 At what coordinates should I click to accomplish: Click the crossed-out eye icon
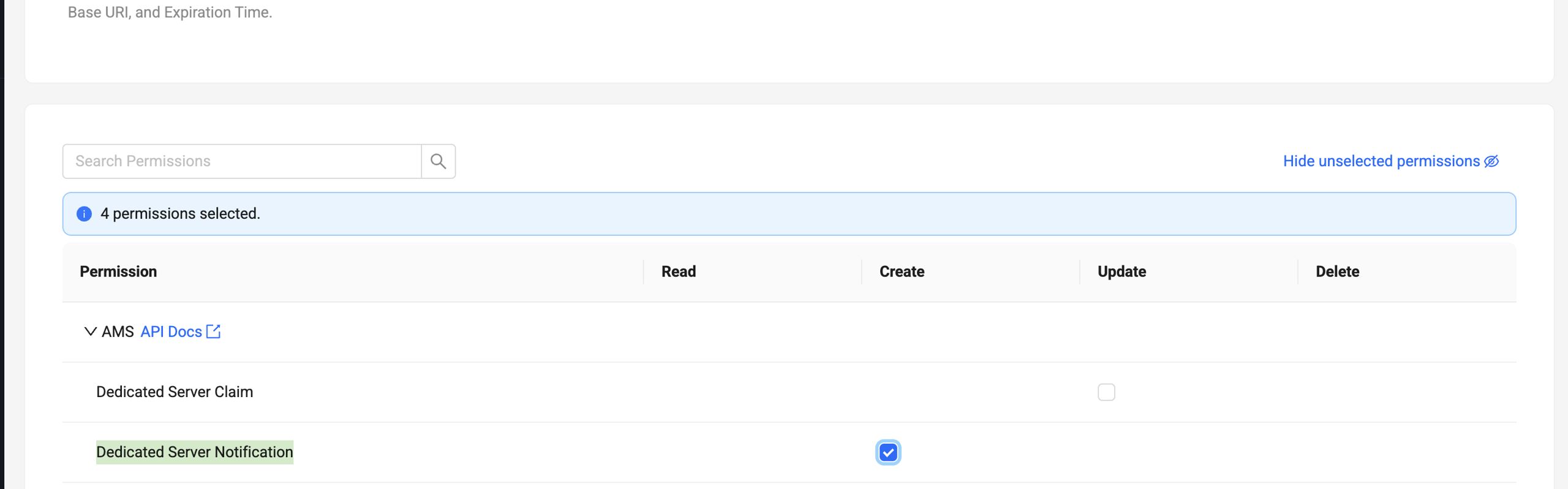click(x=1491, y=161)
